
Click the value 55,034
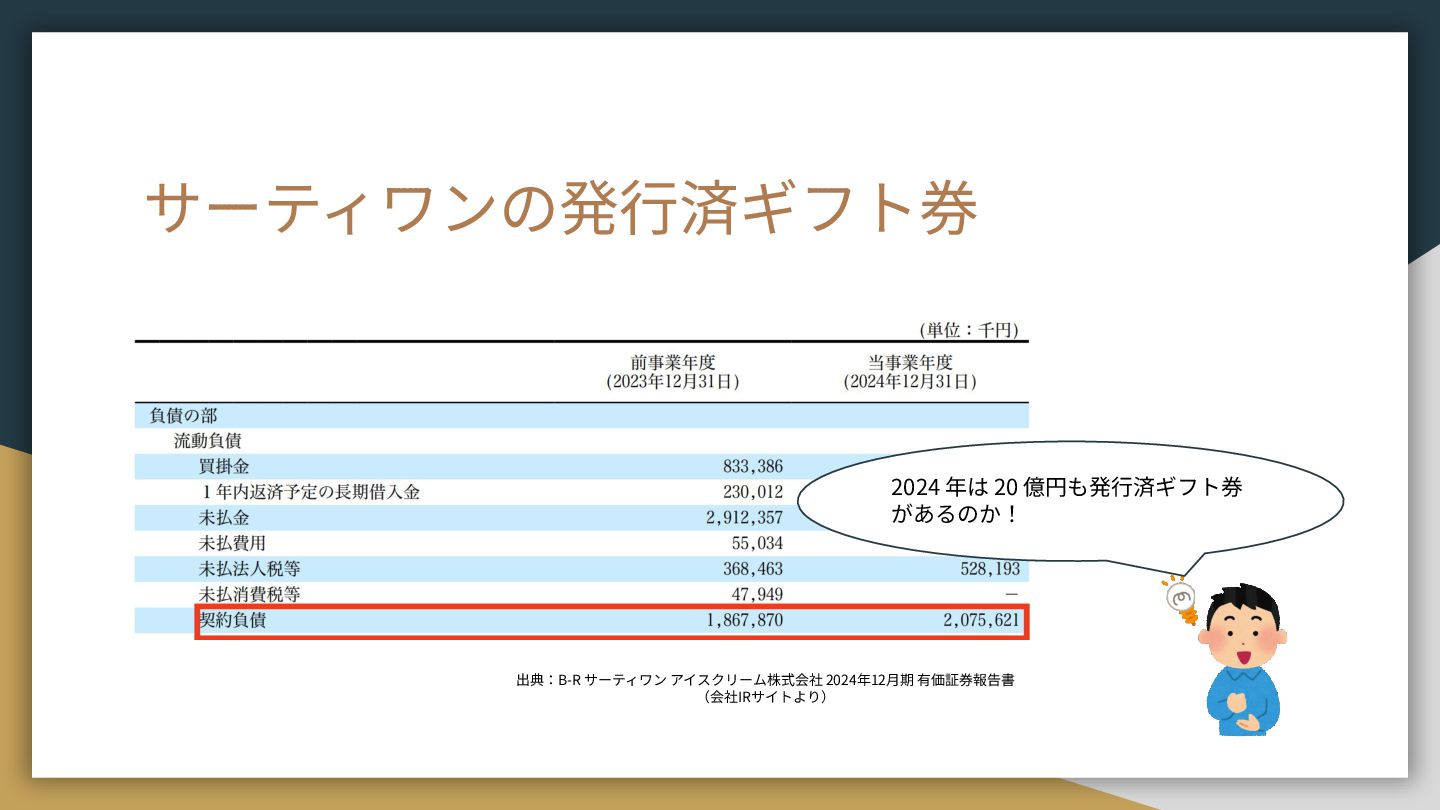(757, 543)
